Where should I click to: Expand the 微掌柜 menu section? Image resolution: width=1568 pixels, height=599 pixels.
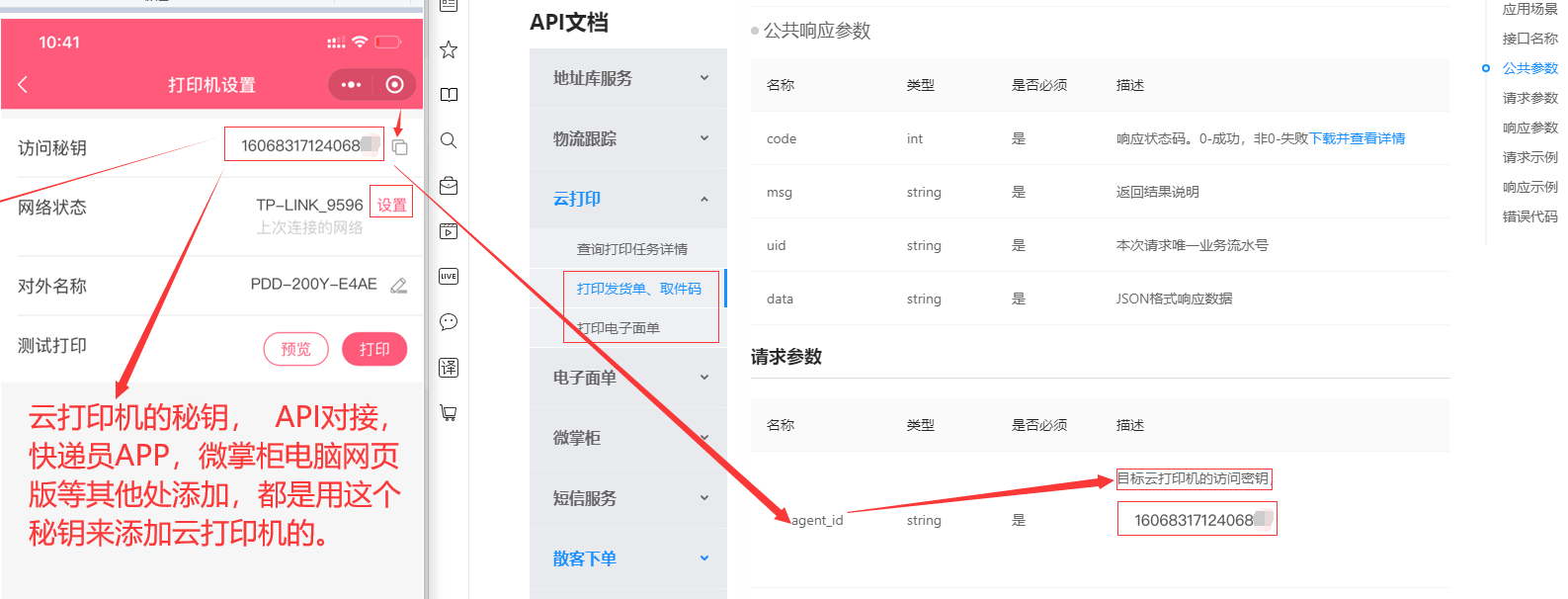(x=628, y=438)
